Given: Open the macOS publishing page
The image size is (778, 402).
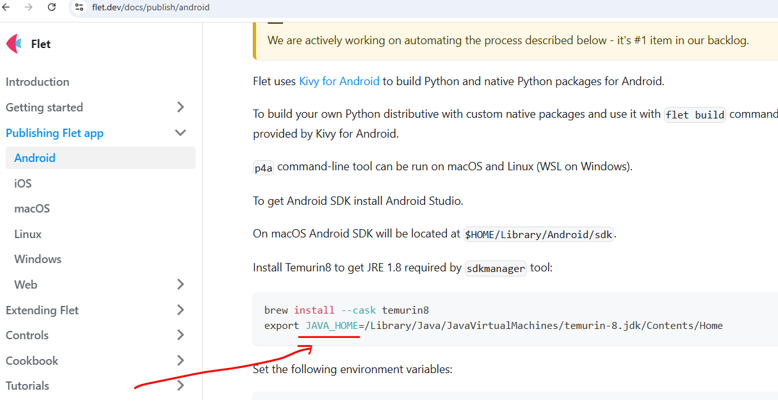Looking at the screenshot, I should 32,209.
